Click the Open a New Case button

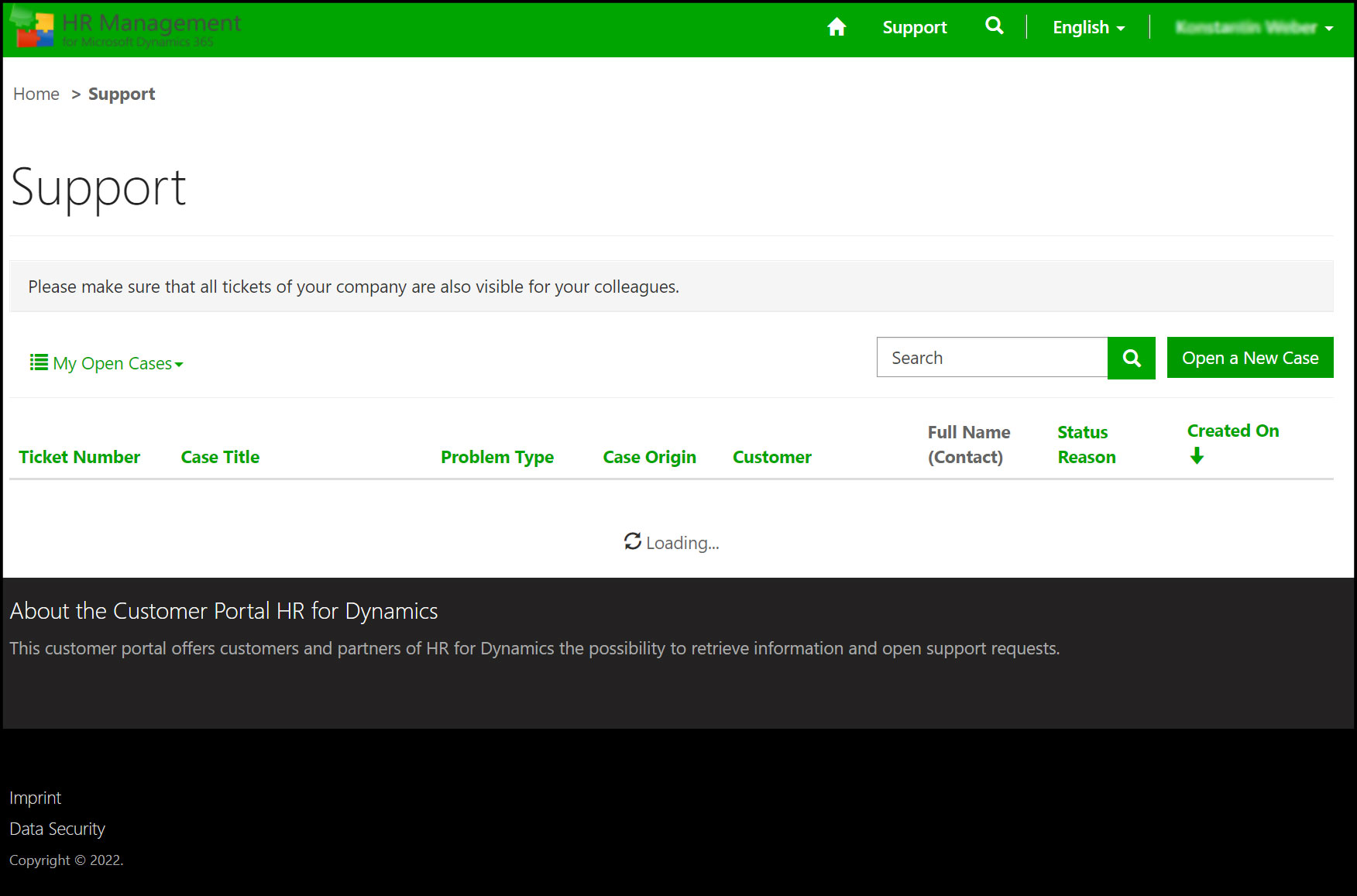(1249, 358)
